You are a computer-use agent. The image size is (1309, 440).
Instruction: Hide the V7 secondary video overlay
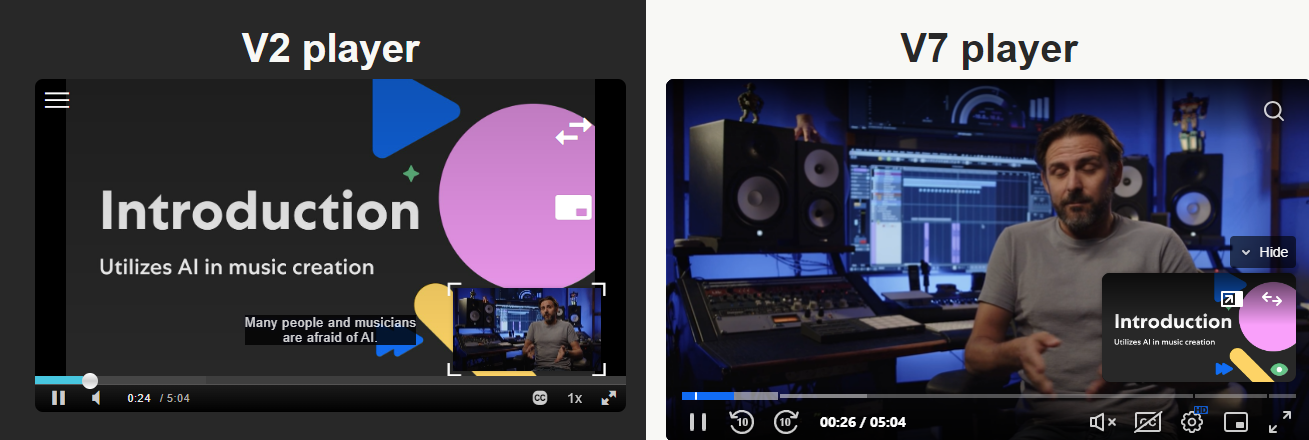pyautogui.click(x=1263, y=252)
